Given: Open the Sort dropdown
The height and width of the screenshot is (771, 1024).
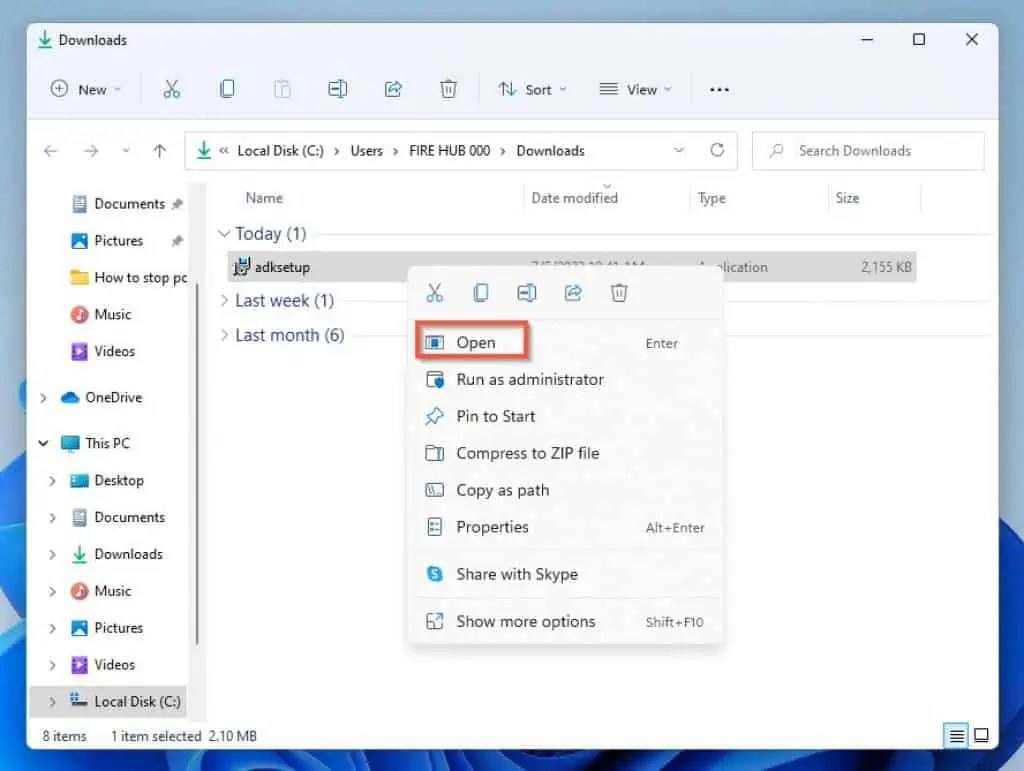Looking at the screenshot, I should click(532, 89).
